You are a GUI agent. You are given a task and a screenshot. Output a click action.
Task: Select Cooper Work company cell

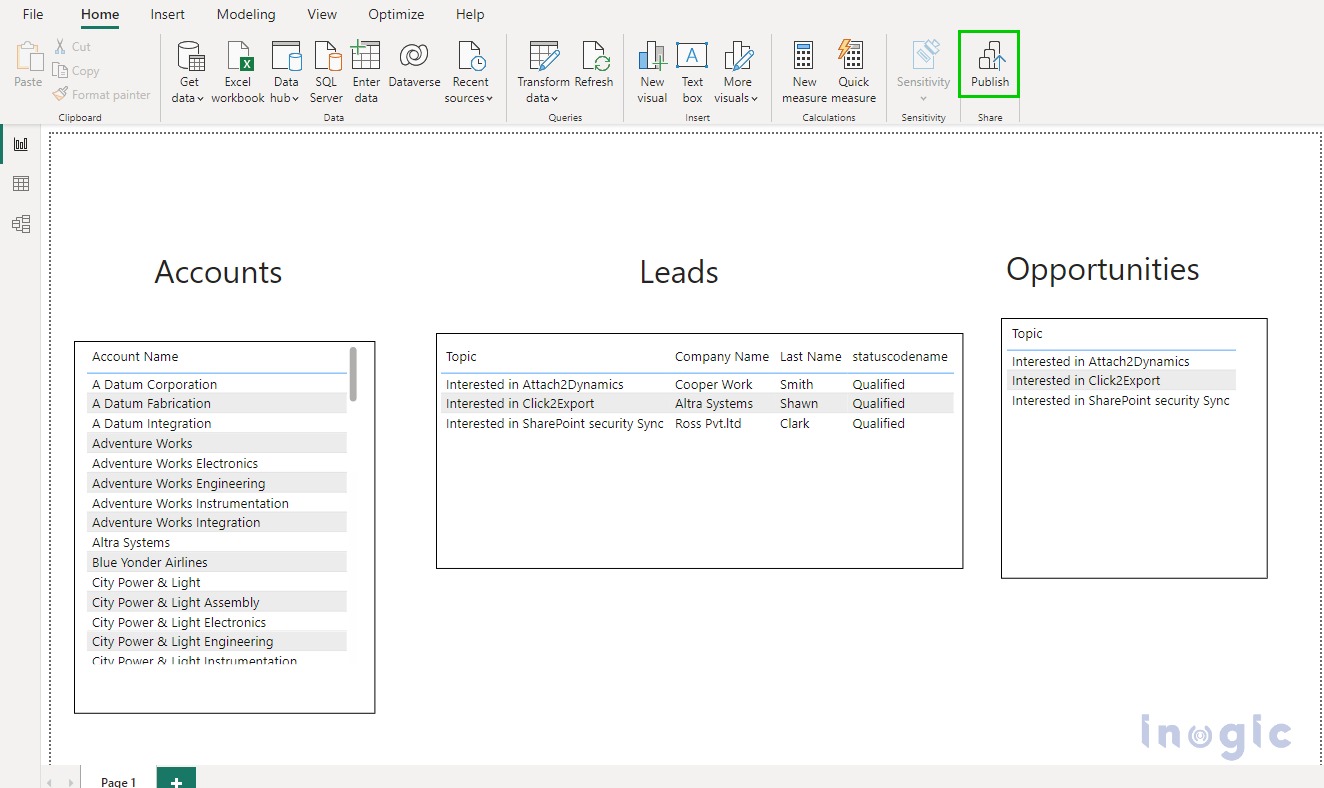coord(714,384)
